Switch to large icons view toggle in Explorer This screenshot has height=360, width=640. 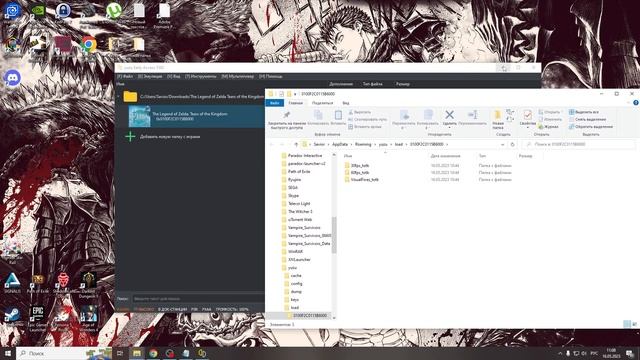point(635,324)
